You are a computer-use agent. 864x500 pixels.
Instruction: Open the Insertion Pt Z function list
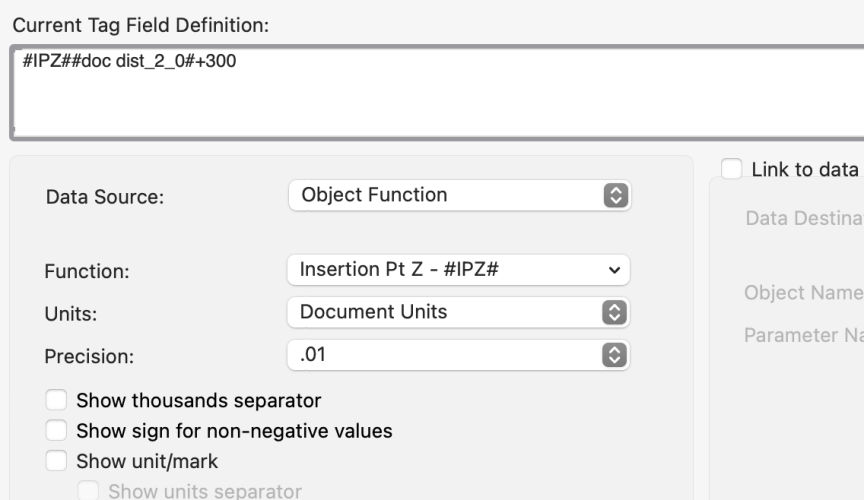point(458,270)
